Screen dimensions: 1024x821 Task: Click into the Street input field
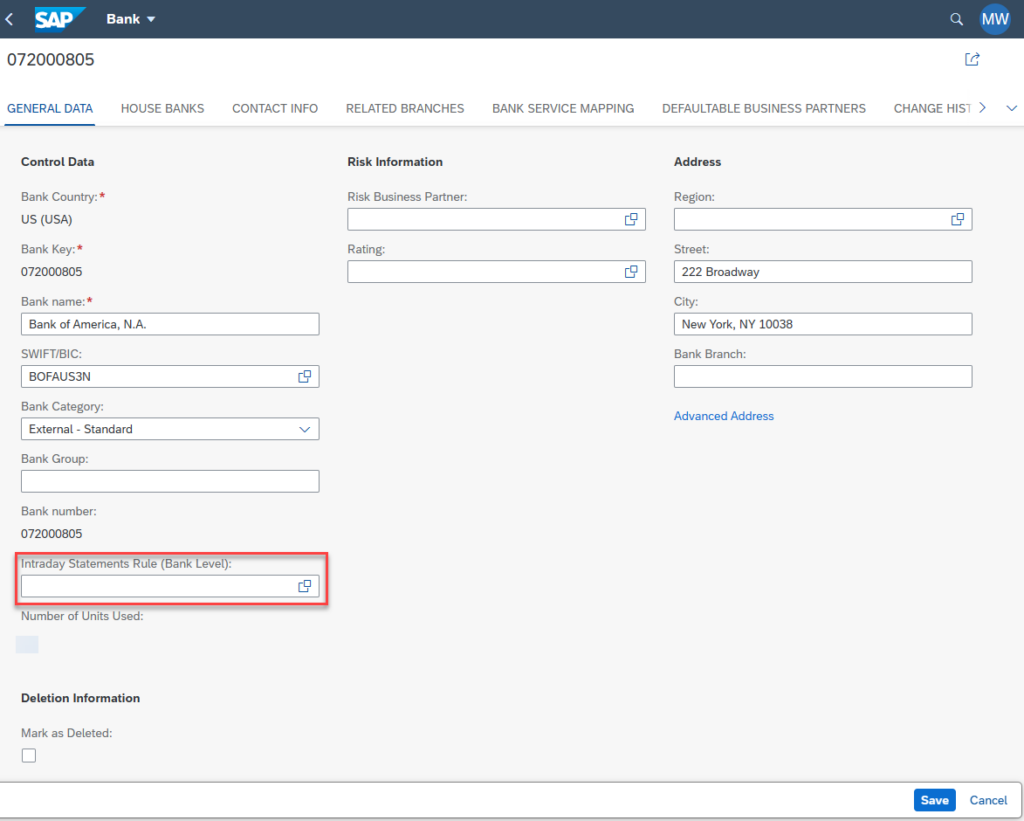point(823,272)
